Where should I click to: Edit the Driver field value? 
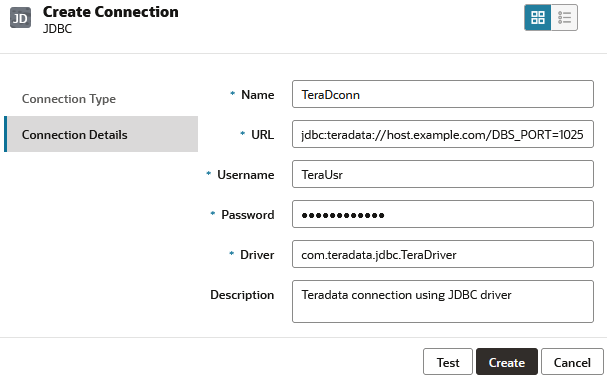coord(442,254)
